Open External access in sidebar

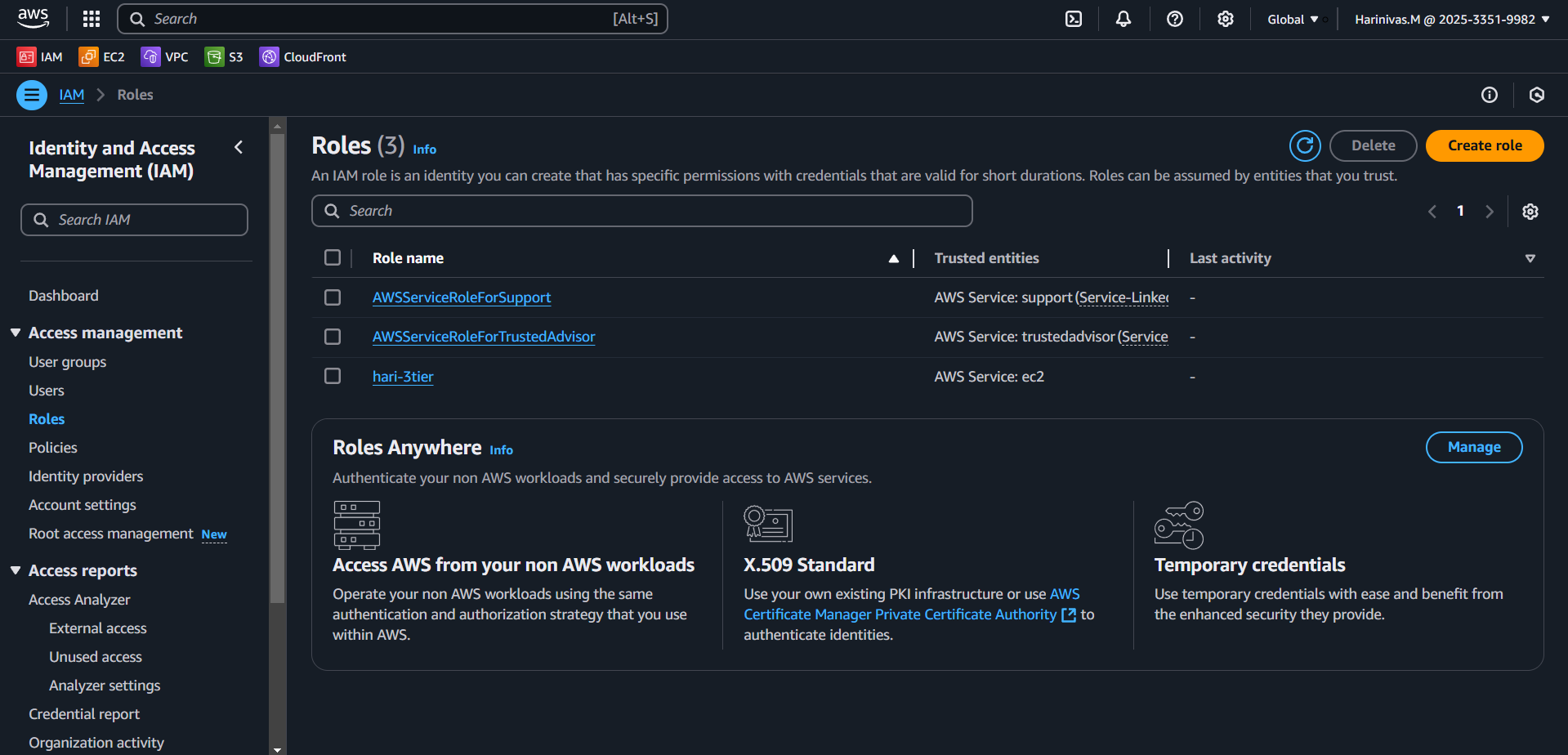[98, 628]
